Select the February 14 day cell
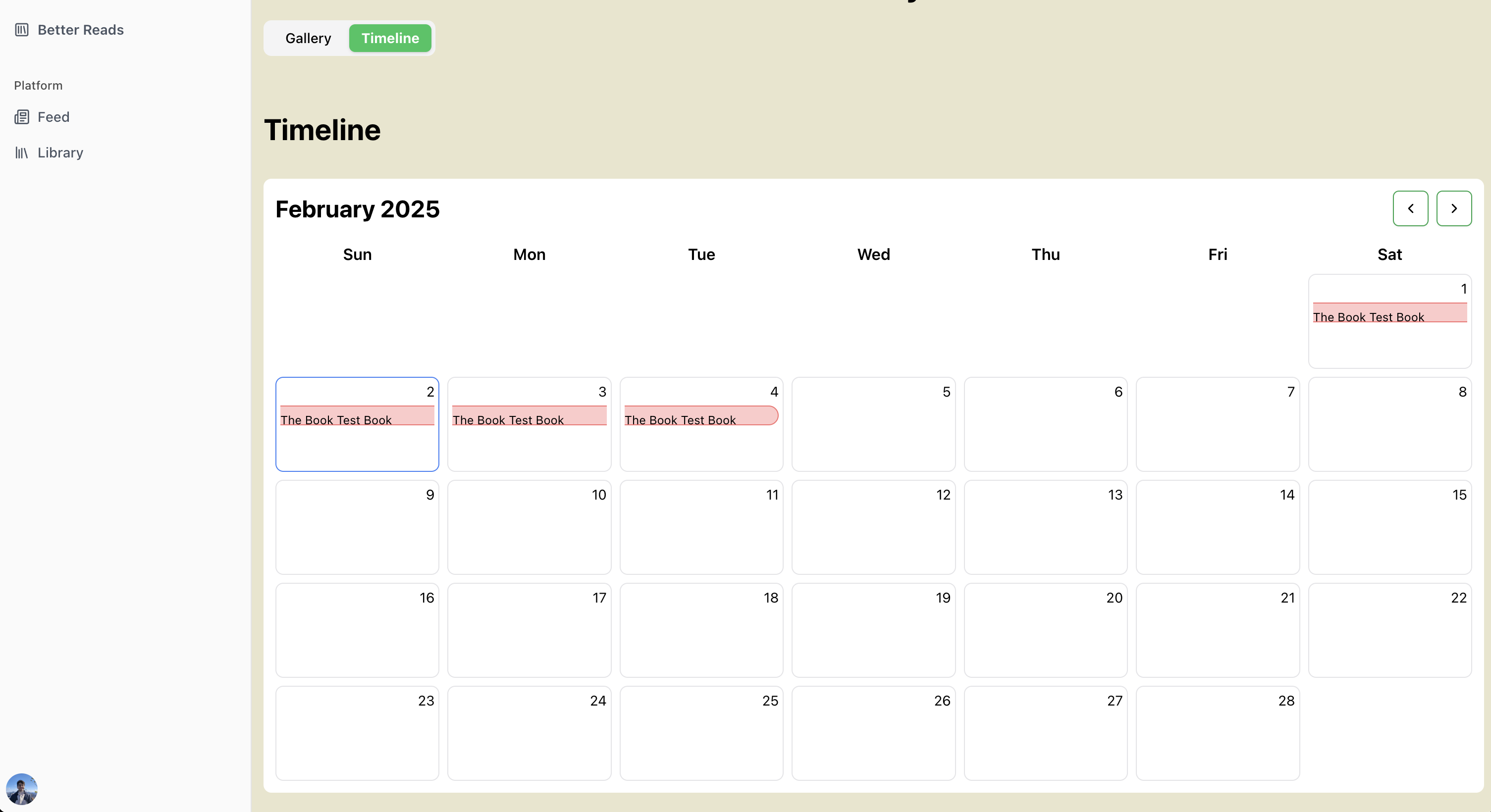The height and width of the screenshot is (812, 1491). click(1217, 527)
